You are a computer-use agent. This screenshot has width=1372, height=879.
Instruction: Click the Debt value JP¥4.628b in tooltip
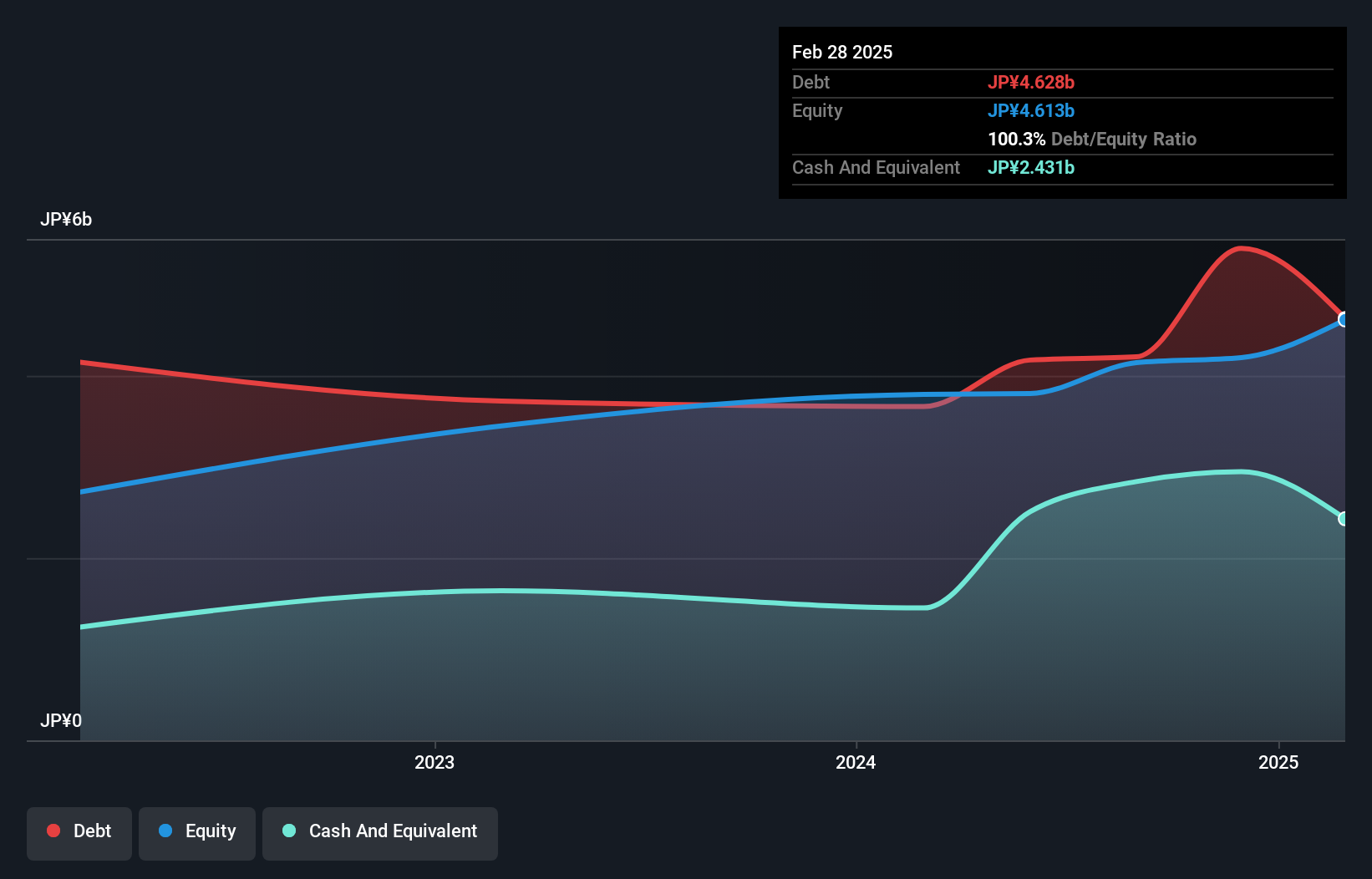(1031, 82)
